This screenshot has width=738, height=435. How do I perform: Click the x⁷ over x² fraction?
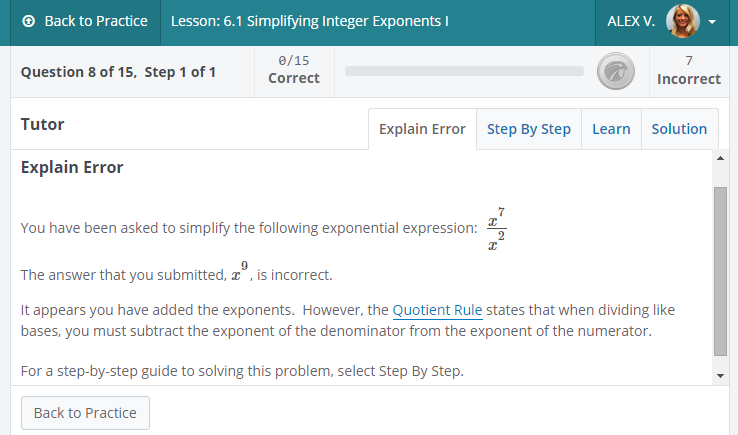coord(496,228)
